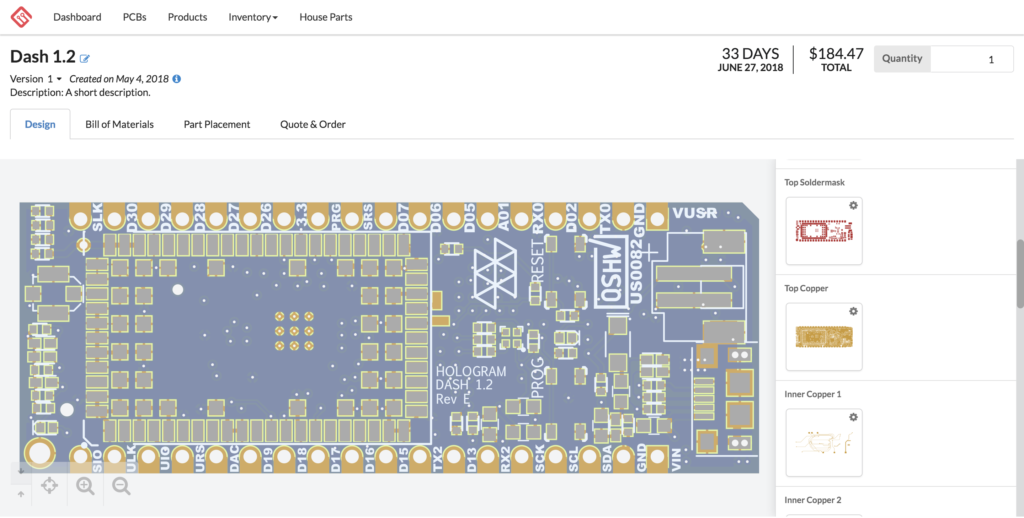Select the Top Soldermask layer thumbnail

tap(824, 231)
